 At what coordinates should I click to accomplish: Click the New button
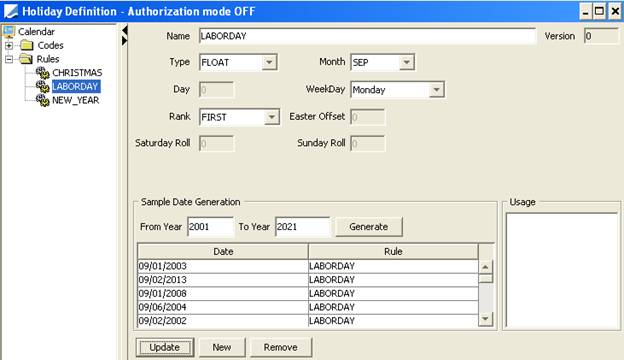(222, 347)
